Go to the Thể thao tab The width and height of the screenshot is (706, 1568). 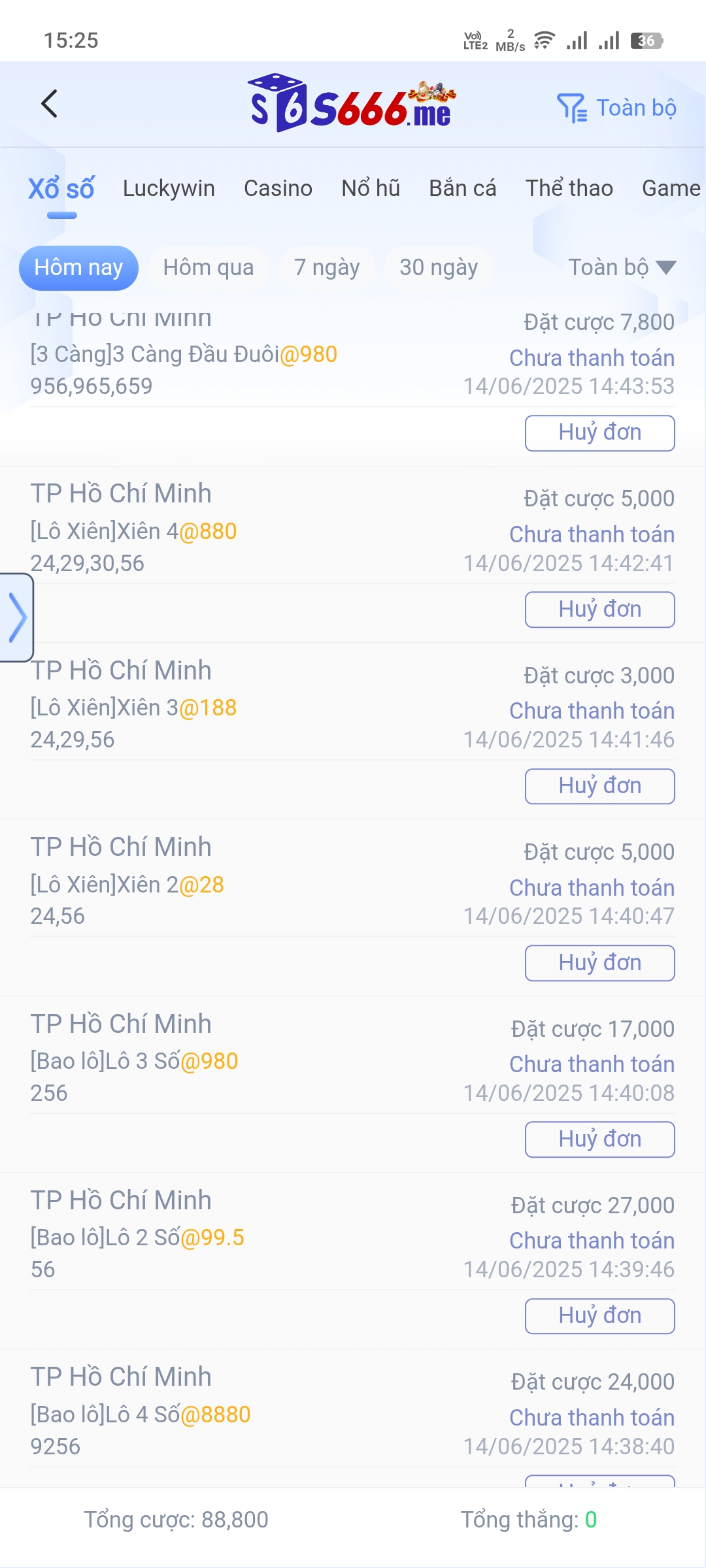tap(569, 188)
